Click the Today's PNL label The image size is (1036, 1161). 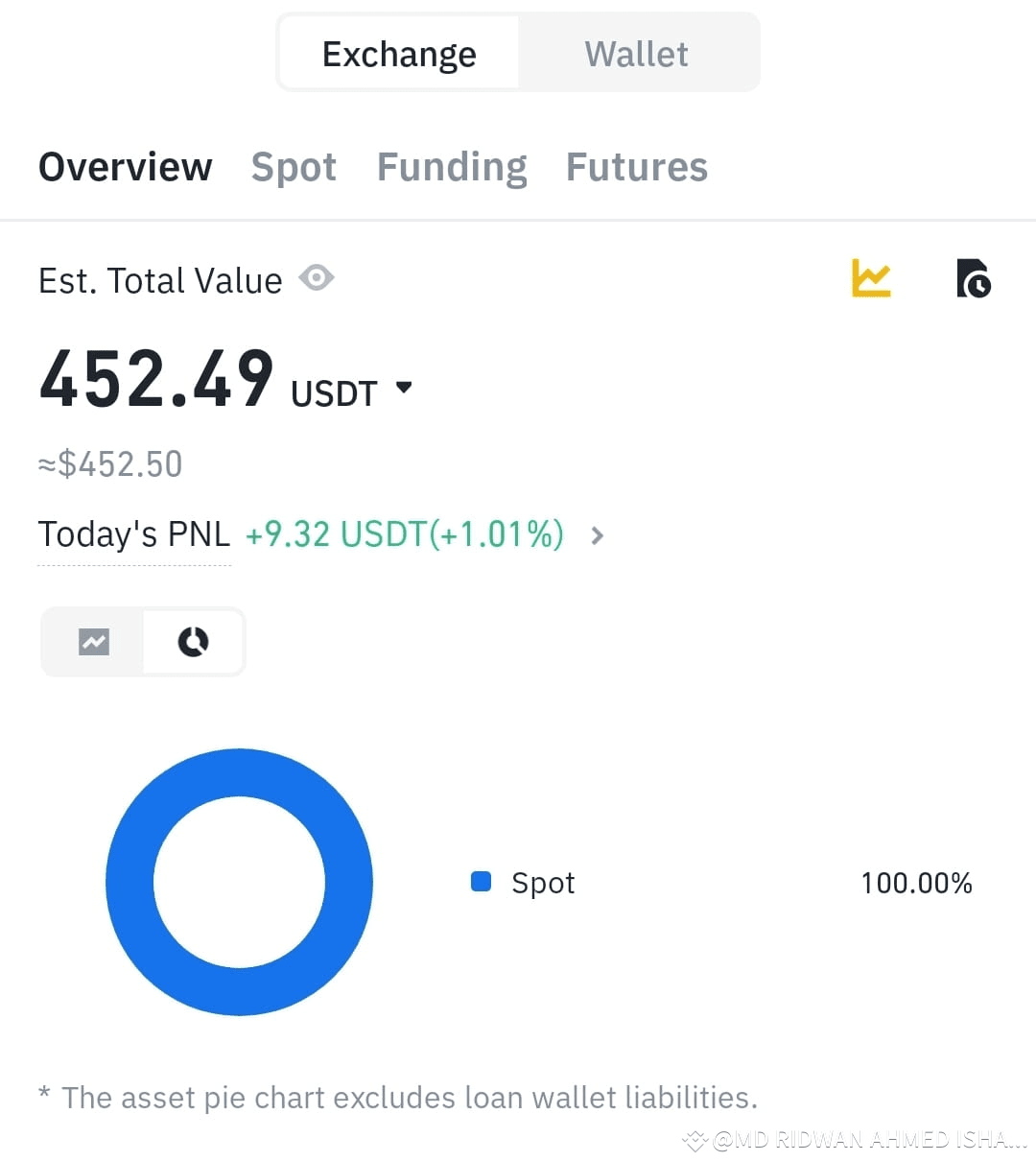[x=134, y=533]
